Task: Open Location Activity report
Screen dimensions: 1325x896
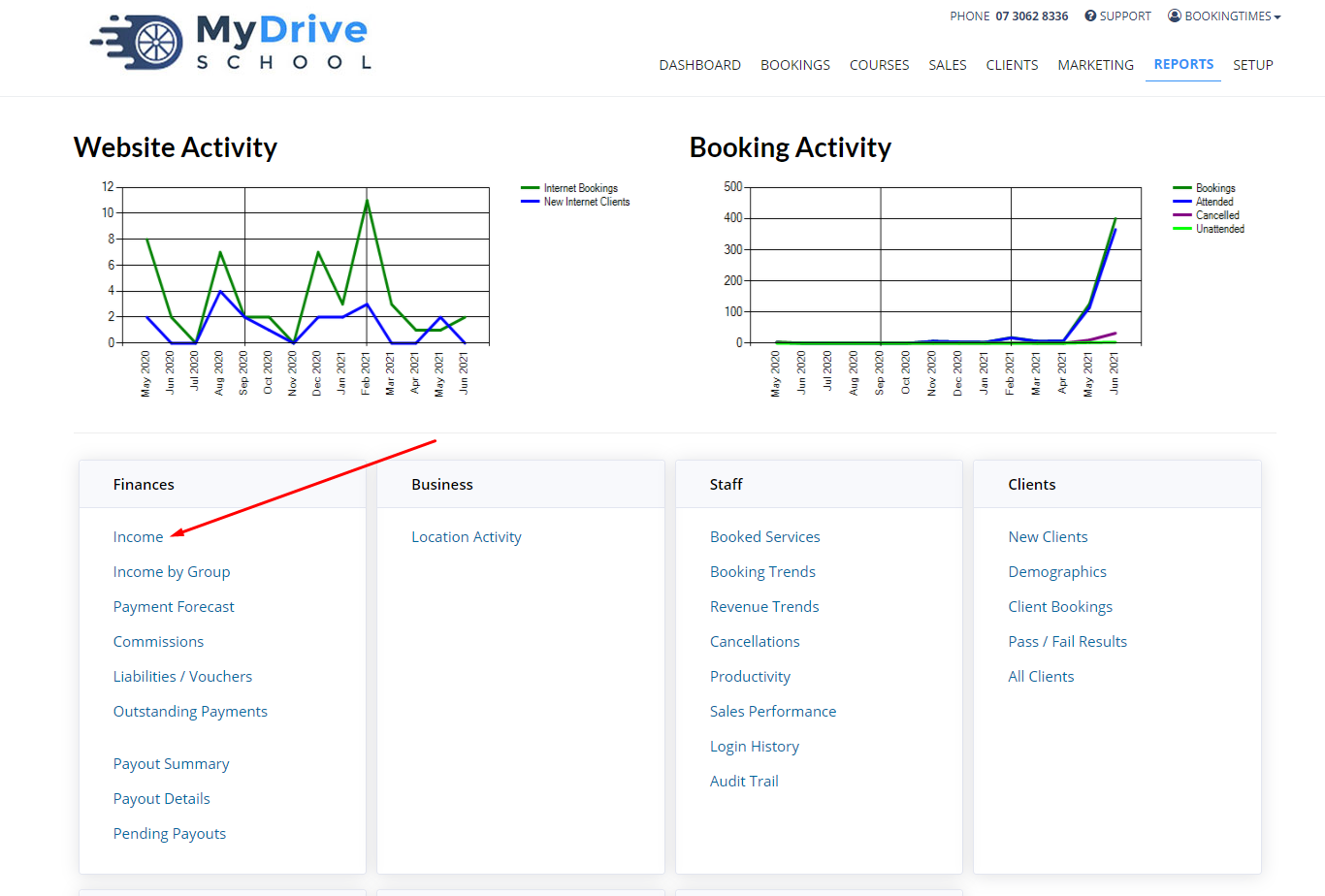Action: pyautogui.click(x=467, y=537)
